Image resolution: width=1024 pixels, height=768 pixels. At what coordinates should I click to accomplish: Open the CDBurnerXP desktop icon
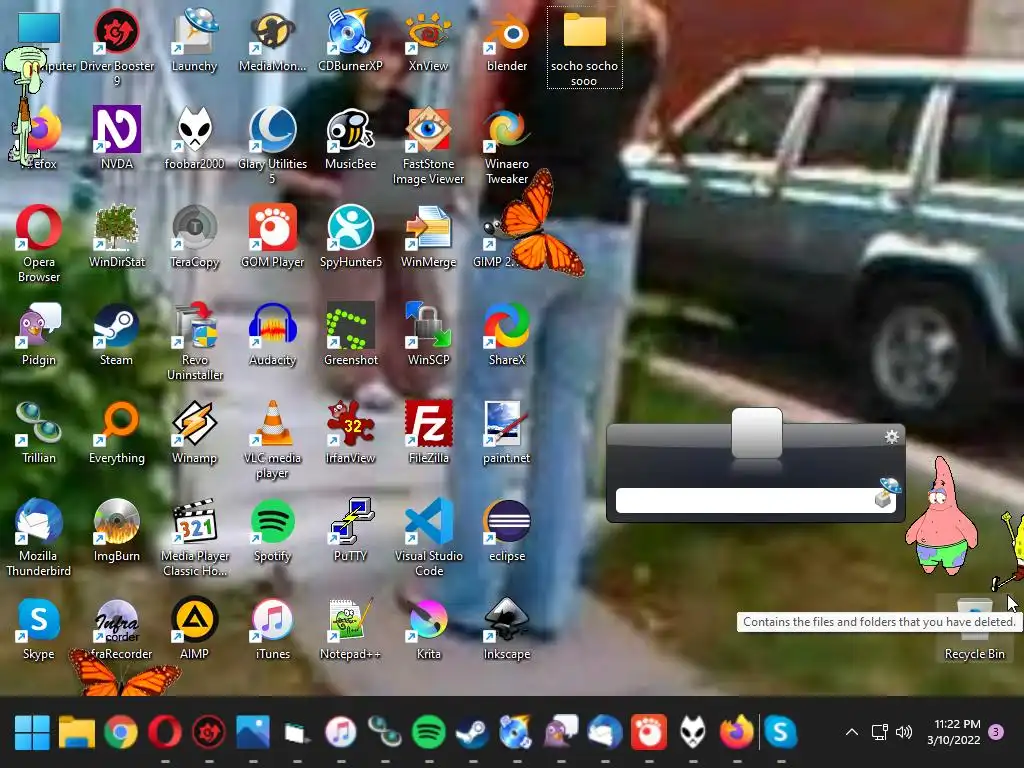coord(350,40)
